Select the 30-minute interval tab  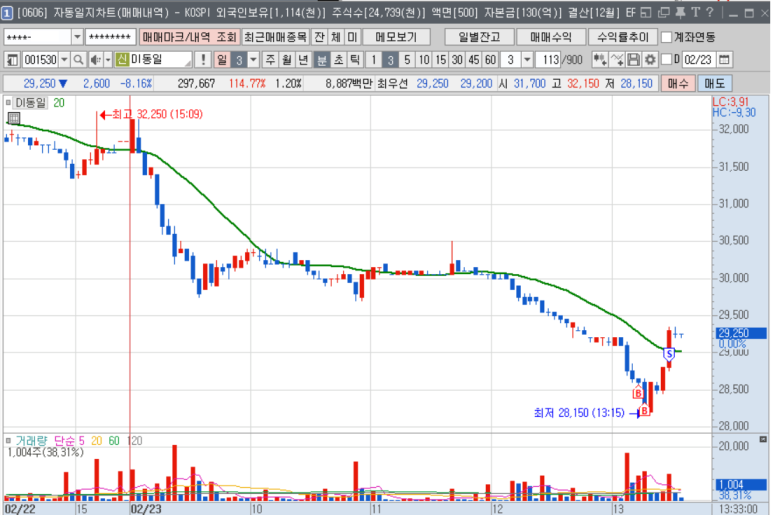[457, 60]
